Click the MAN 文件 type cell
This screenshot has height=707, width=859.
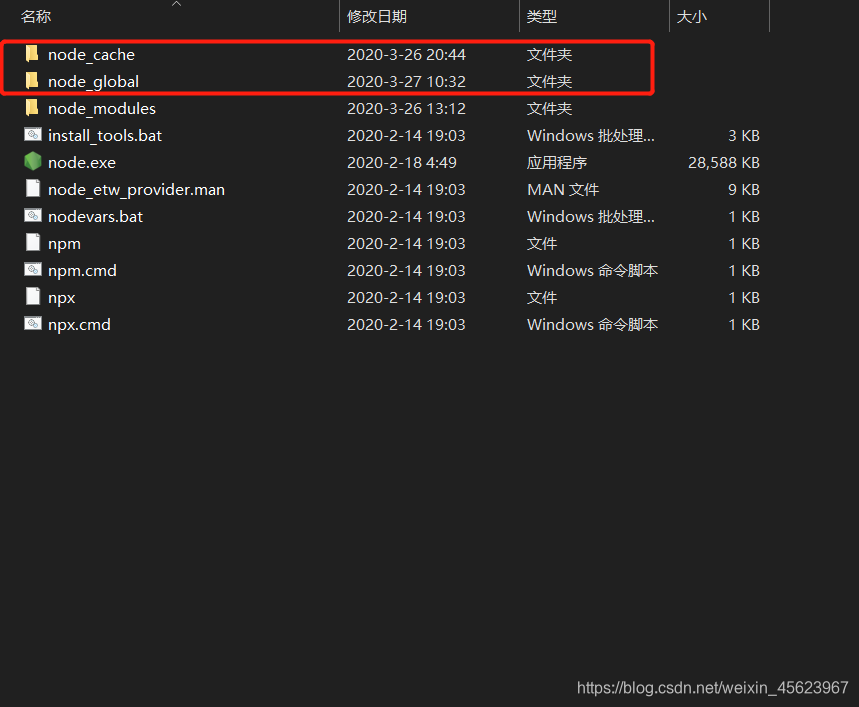563,189
